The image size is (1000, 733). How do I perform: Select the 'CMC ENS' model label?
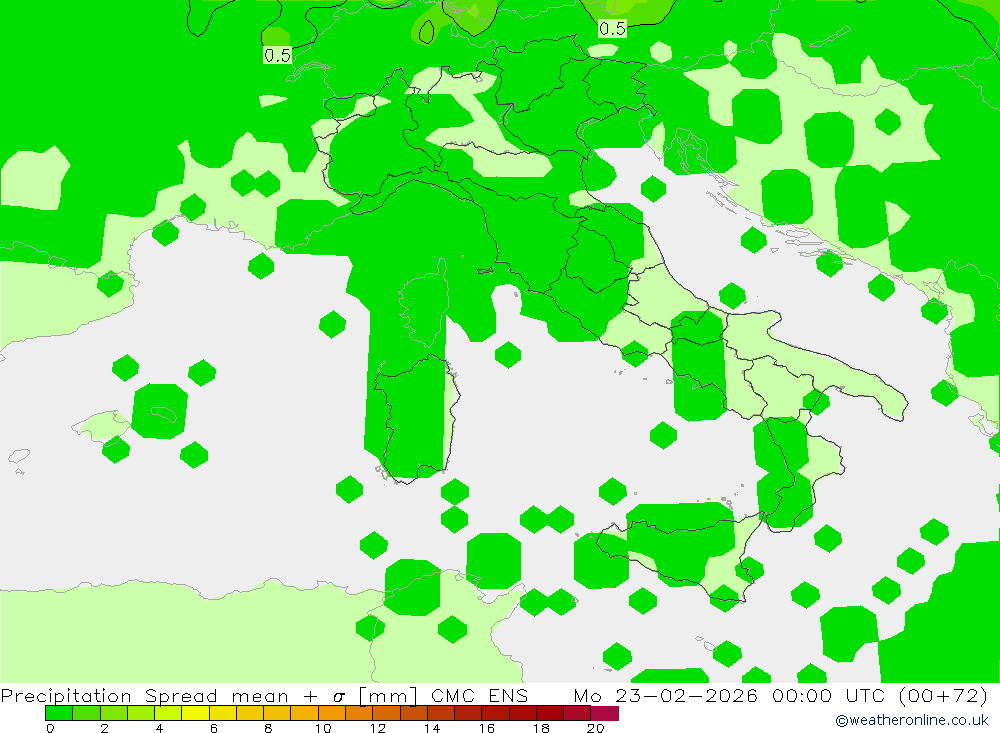pos(480,695)
